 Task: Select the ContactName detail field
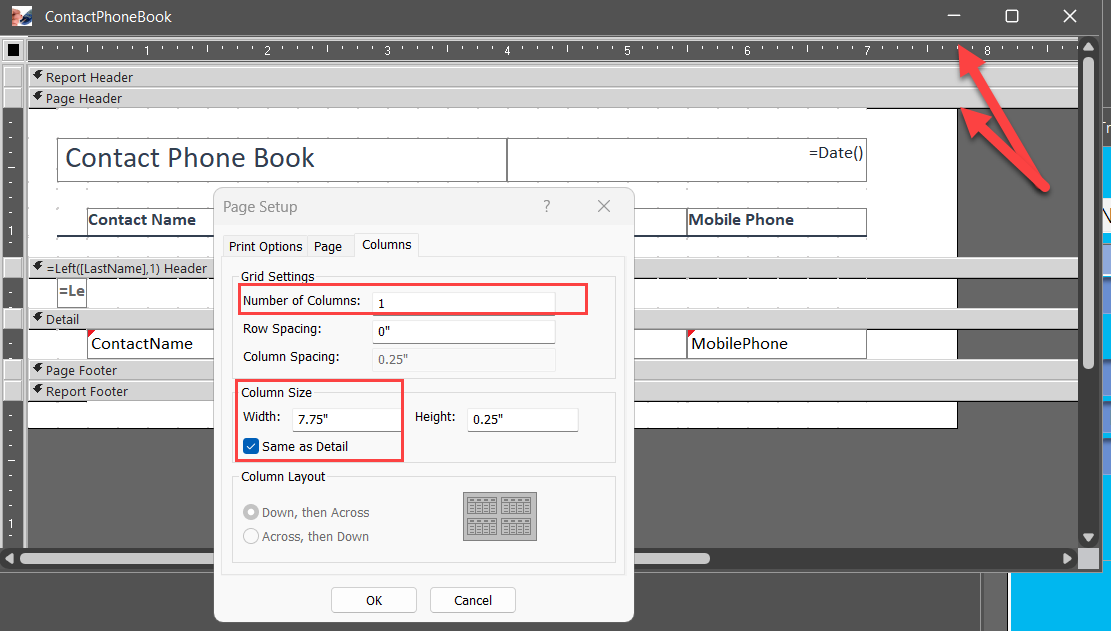click(150, 343)
